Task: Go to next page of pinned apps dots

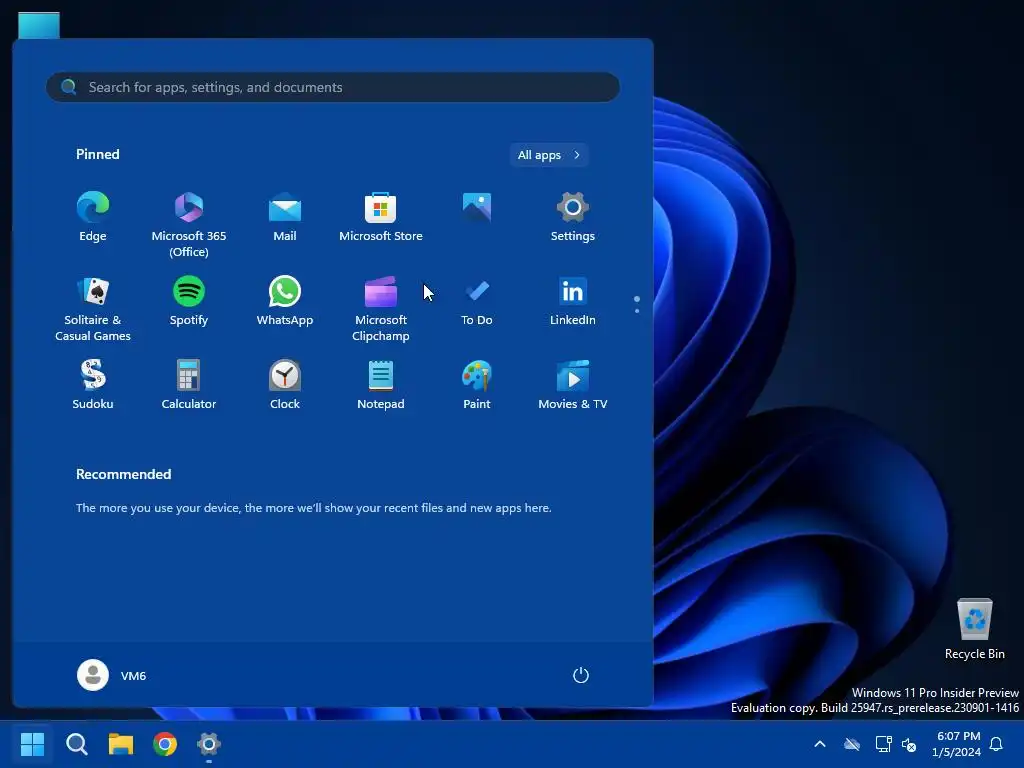Action: (x=637, y=310)
